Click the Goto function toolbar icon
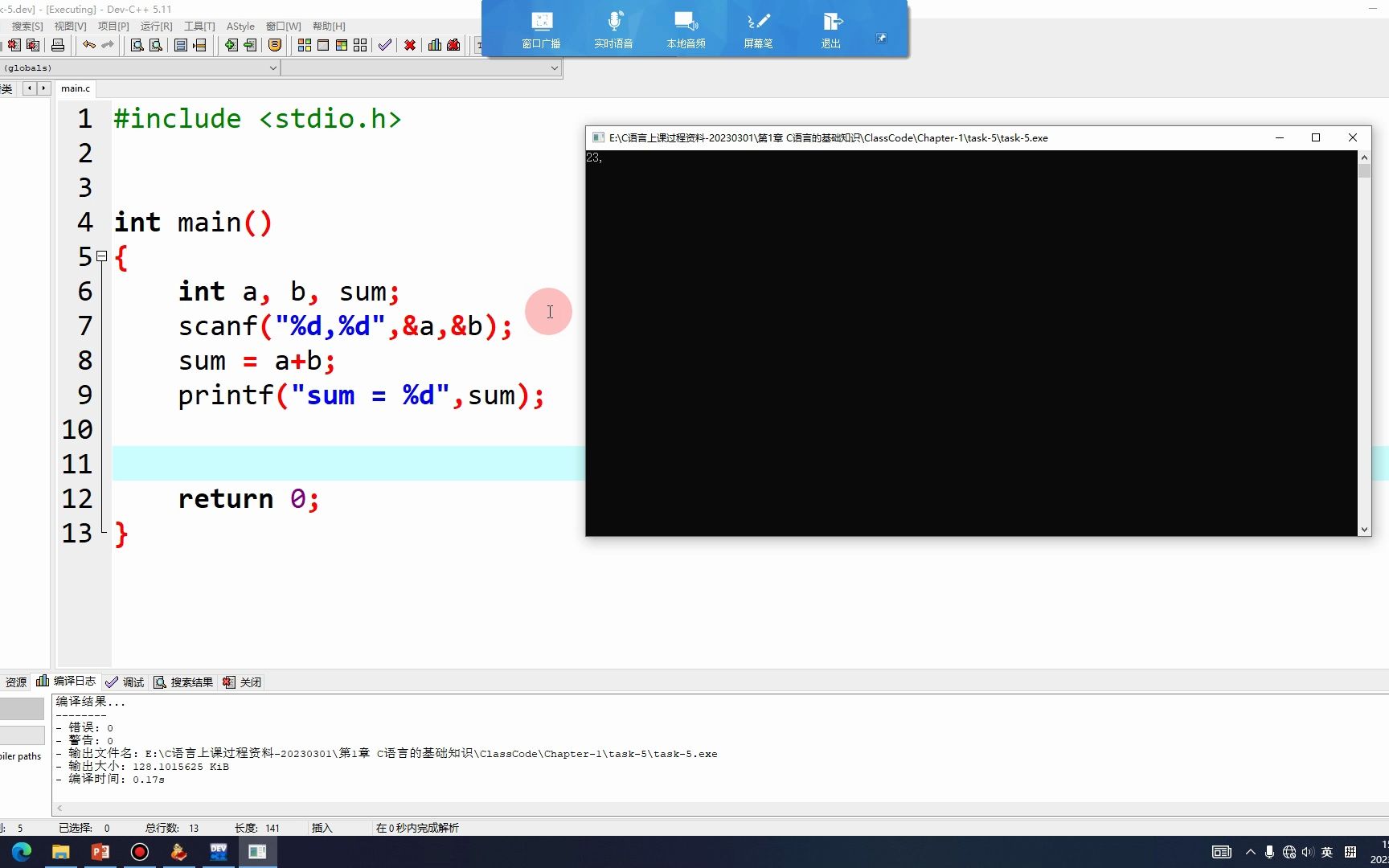The height and width of the screenshot is (868, 1389). (181, 45)
